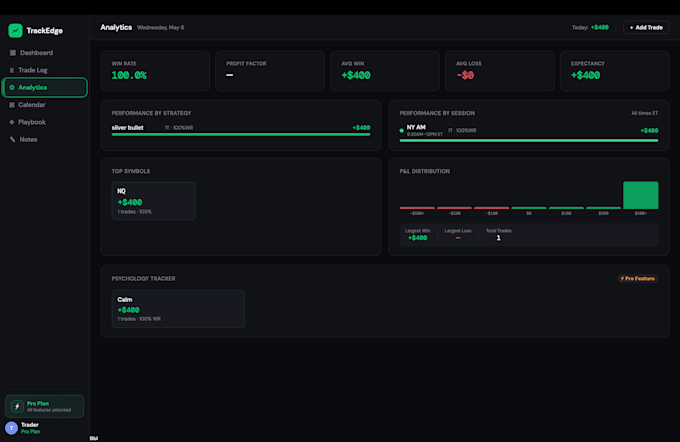Click Today's +$400 total in header
Screen dimensions: 680x442
pos(600,27)
